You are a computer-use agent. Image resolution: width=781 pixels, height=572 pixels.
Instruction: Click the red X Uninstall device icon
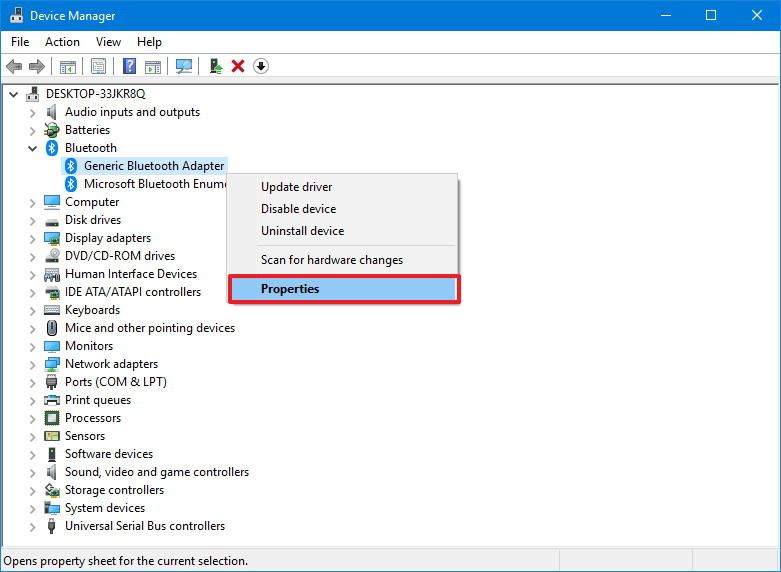(238, 66)
